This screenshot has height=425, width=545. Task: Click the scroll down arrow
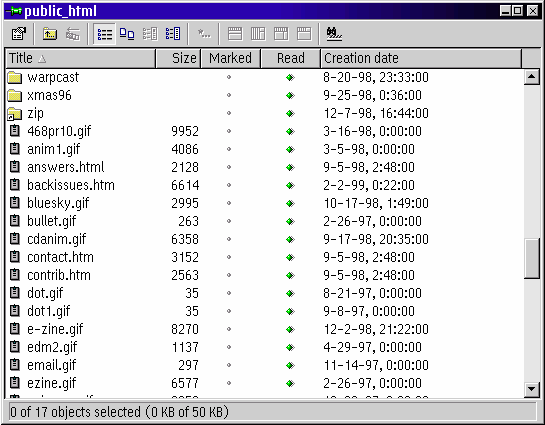[x=531, y=389]
